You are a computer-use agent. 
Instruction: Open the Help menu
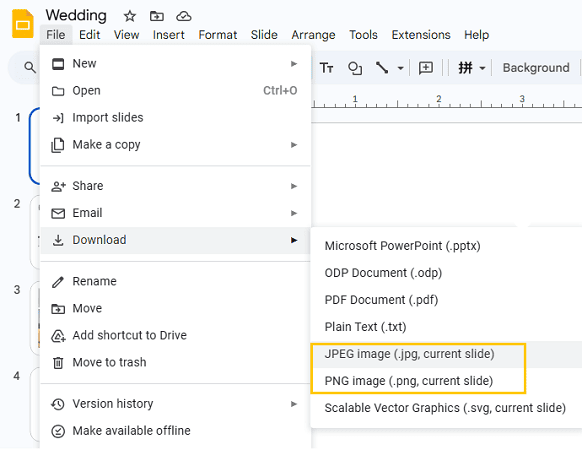click(476, 35)
